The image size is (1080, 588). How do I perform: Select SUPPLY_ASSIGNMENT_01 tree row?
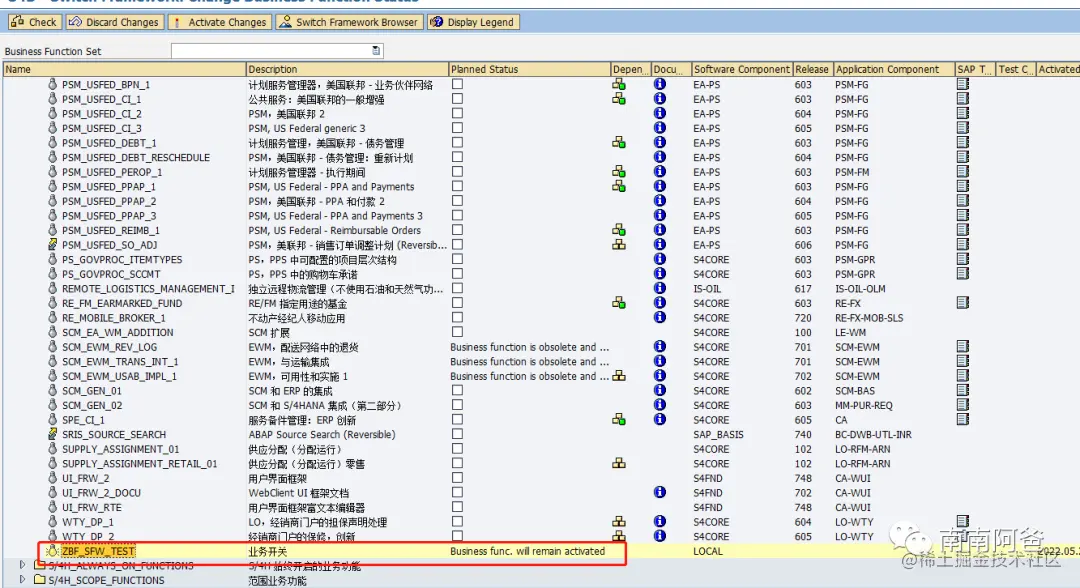click(121, 449)
